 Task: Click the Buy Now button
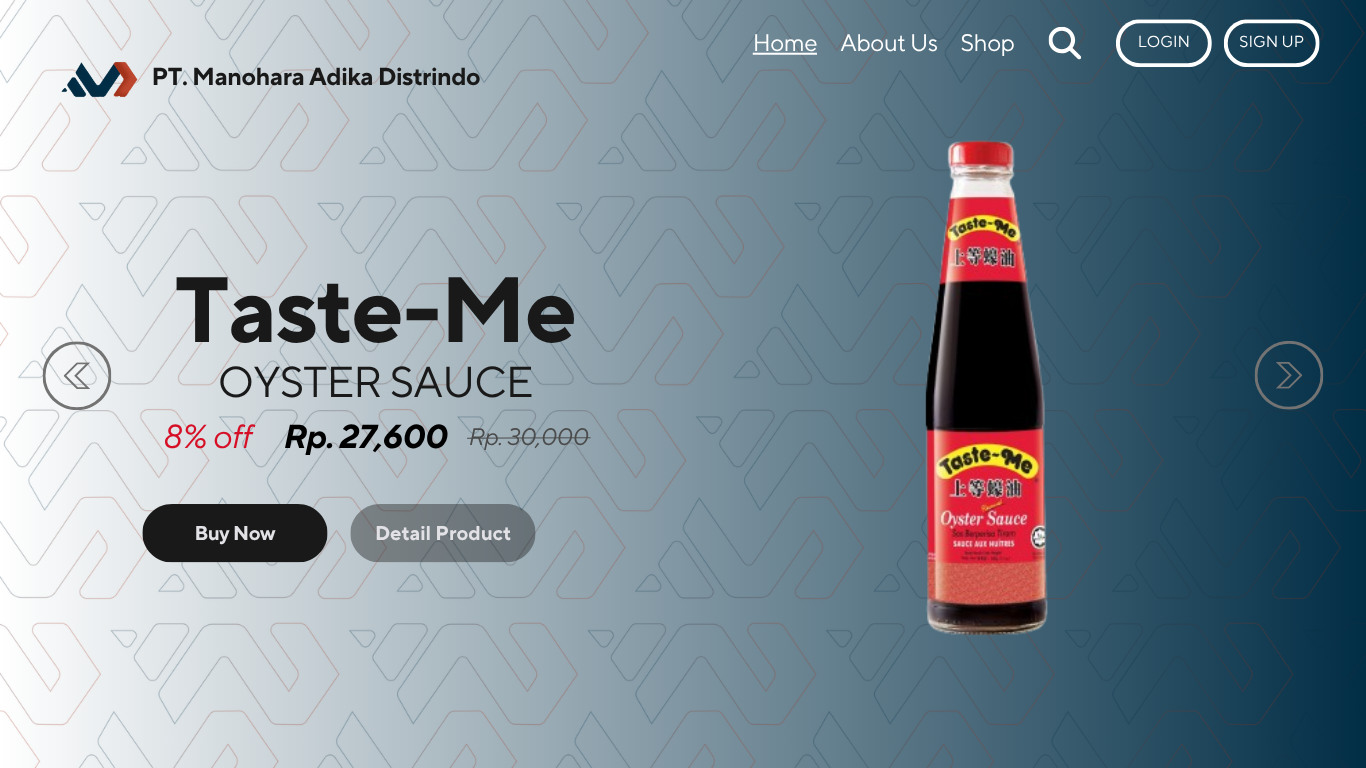(235, 533)
